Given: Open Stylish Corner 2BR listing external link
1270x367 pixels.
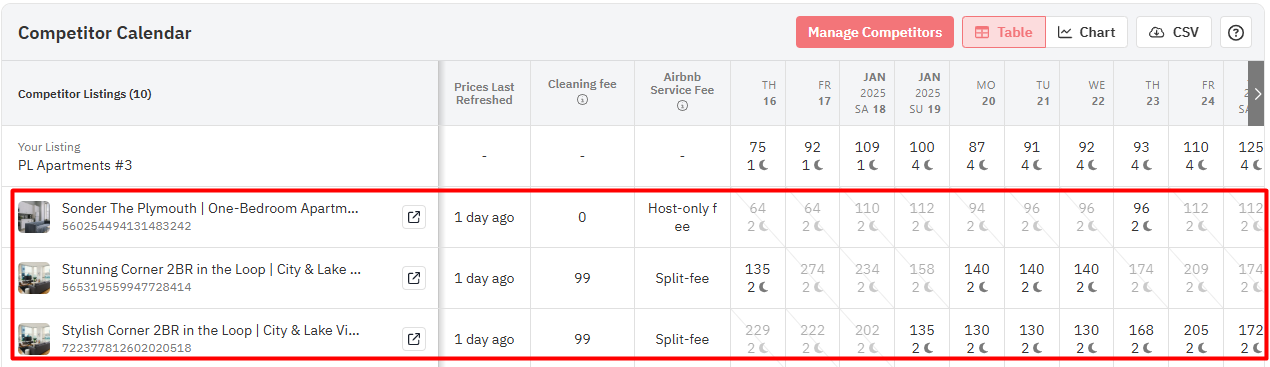Looking at the screenshot, I should point(414,339).
